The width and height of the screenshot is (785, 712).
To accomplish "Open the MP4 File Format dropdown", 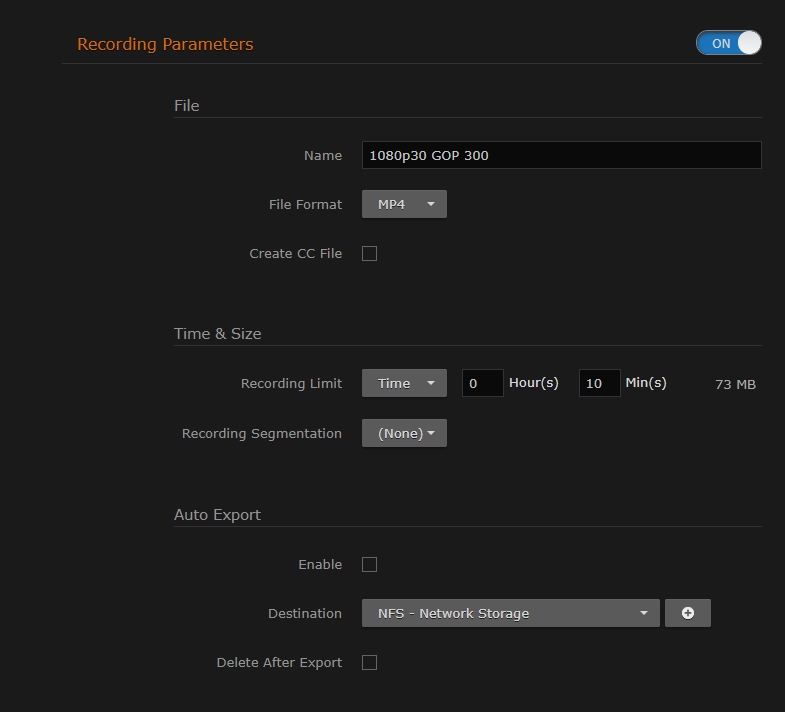I will click(404, 204).
